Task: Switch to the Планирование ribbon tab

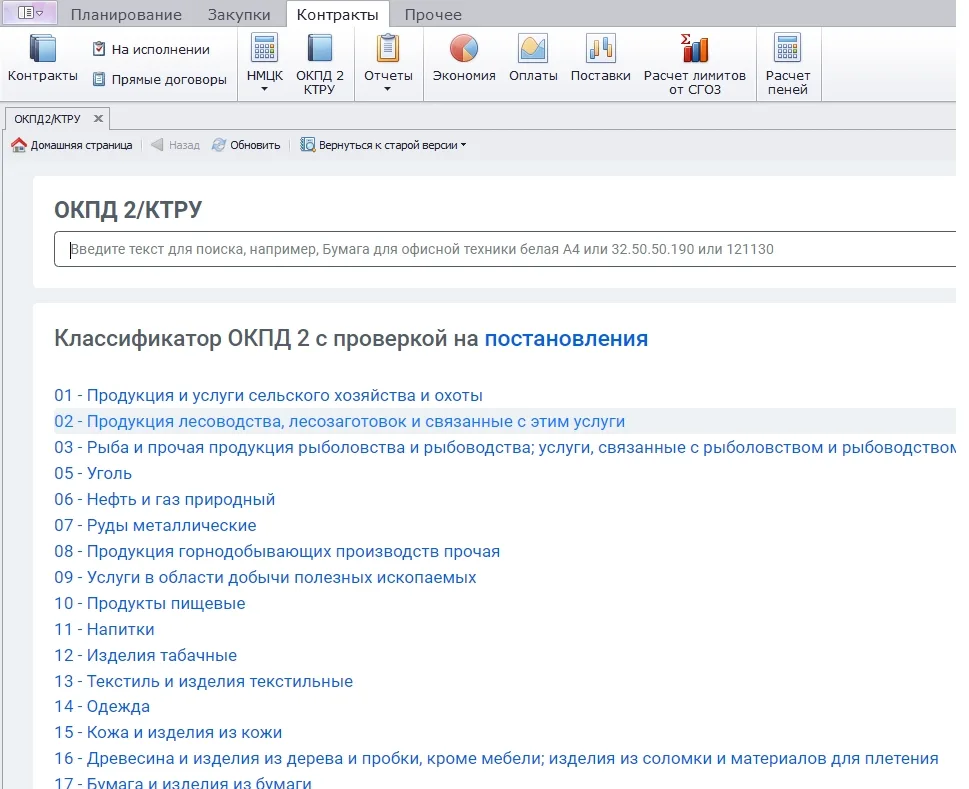Action: click(x=126, y=15)
